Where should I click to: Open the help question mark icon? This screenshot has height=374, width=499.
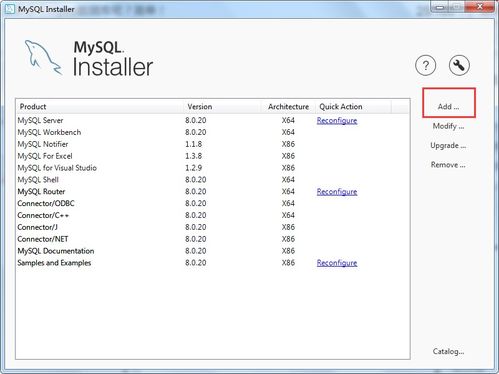pos(426,65)
